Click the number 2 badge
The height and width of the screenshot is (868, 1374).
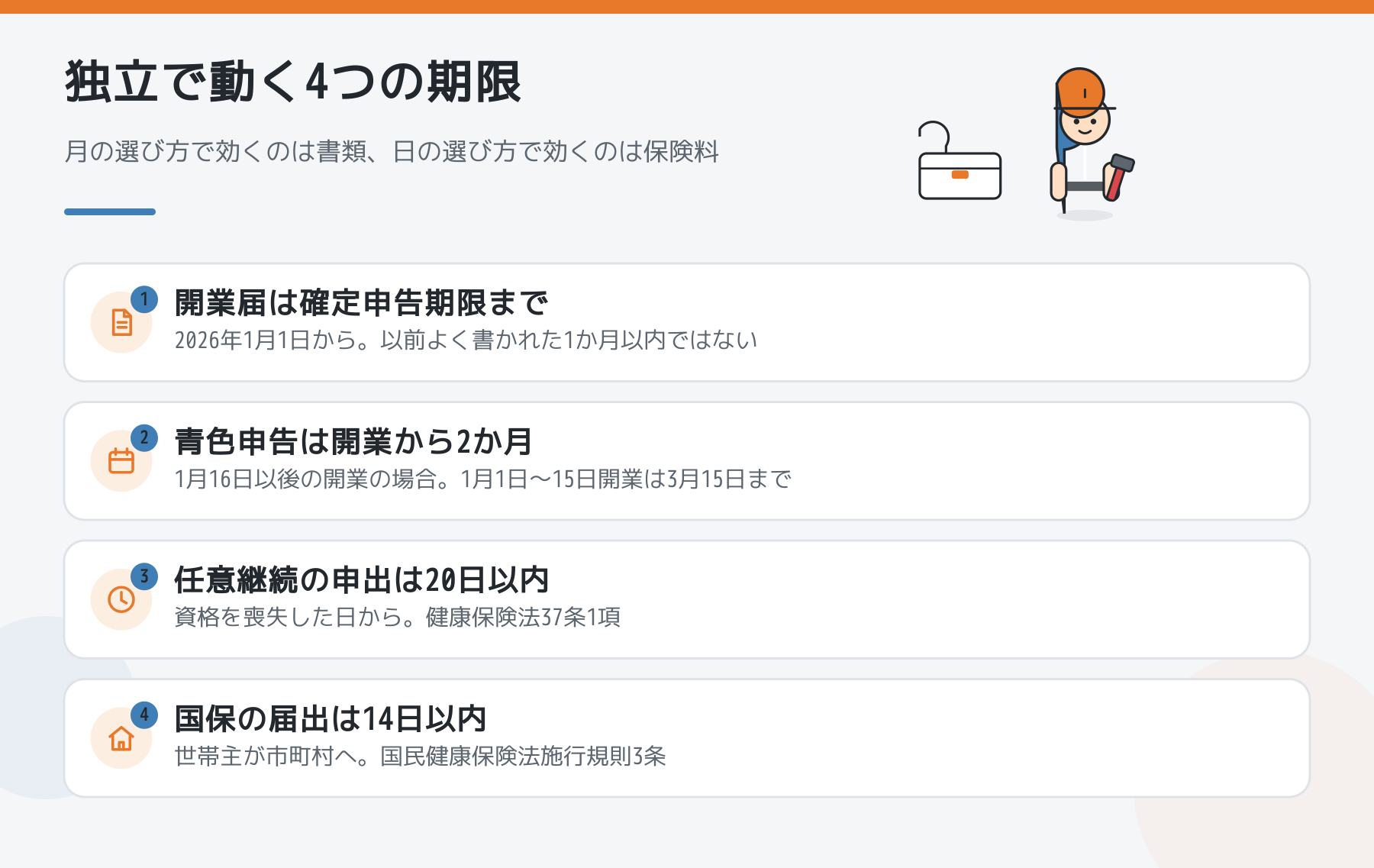144,438
